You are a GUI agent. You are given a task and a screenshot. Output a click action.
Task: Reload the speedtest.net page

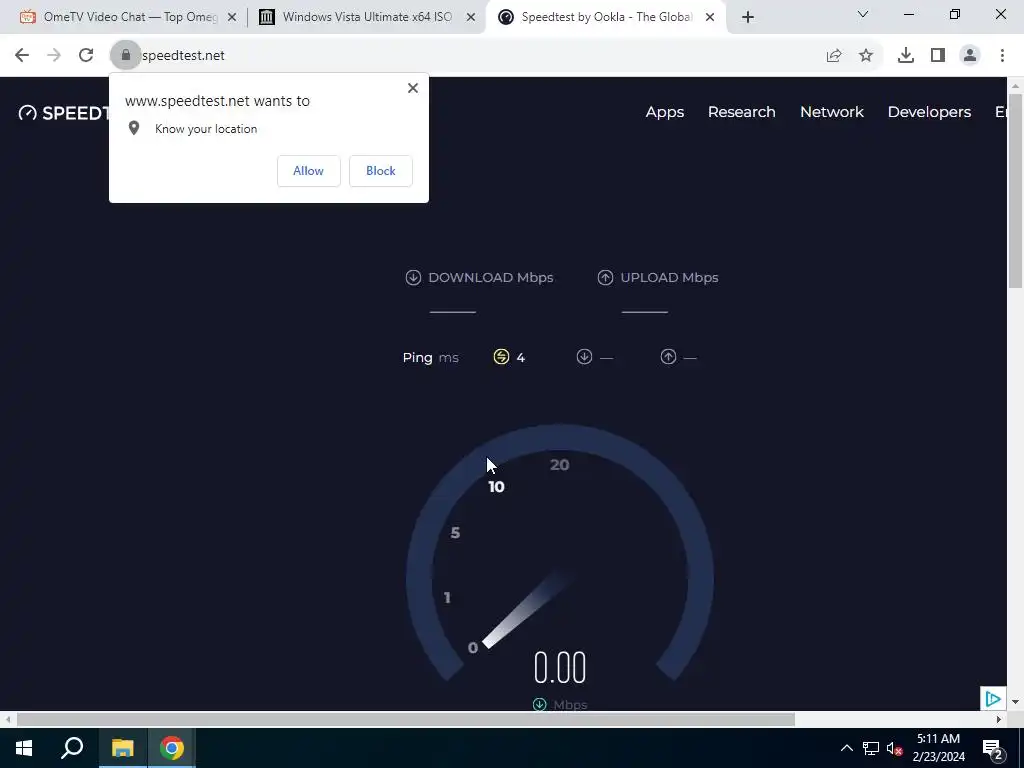point(86,56)
